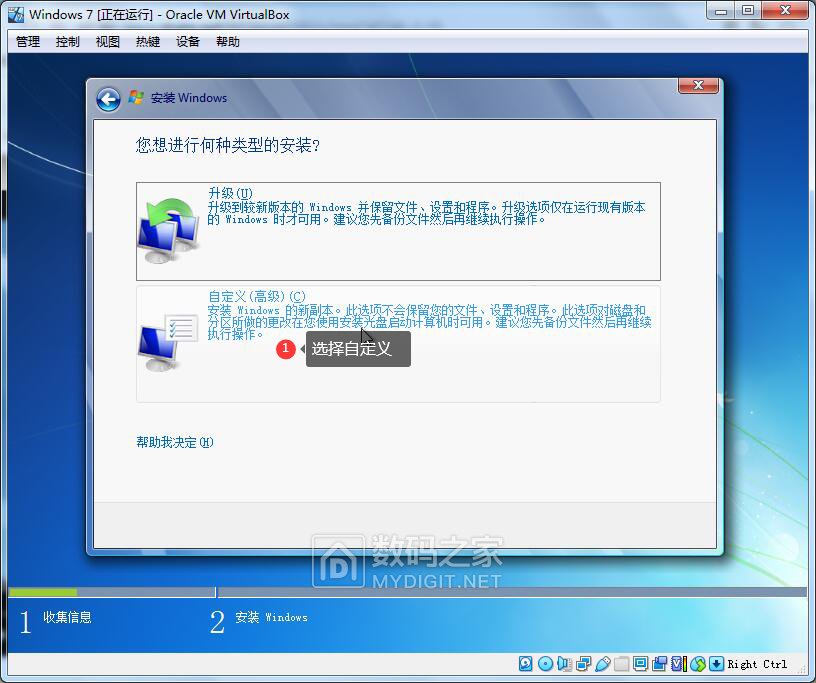Open the mouse integration status icon
The image size is (816, 683).
coord(698,664)
